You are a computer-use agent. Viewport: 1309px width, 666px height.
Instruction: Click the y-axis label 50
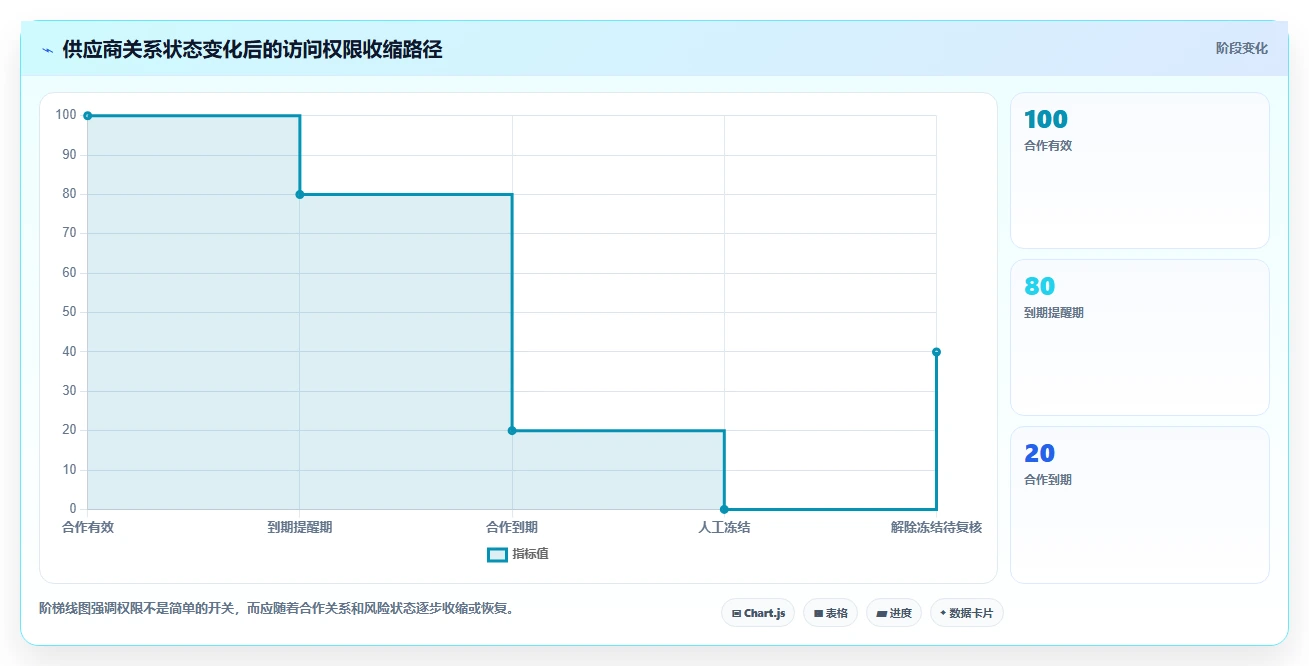(x=69, y=312)
